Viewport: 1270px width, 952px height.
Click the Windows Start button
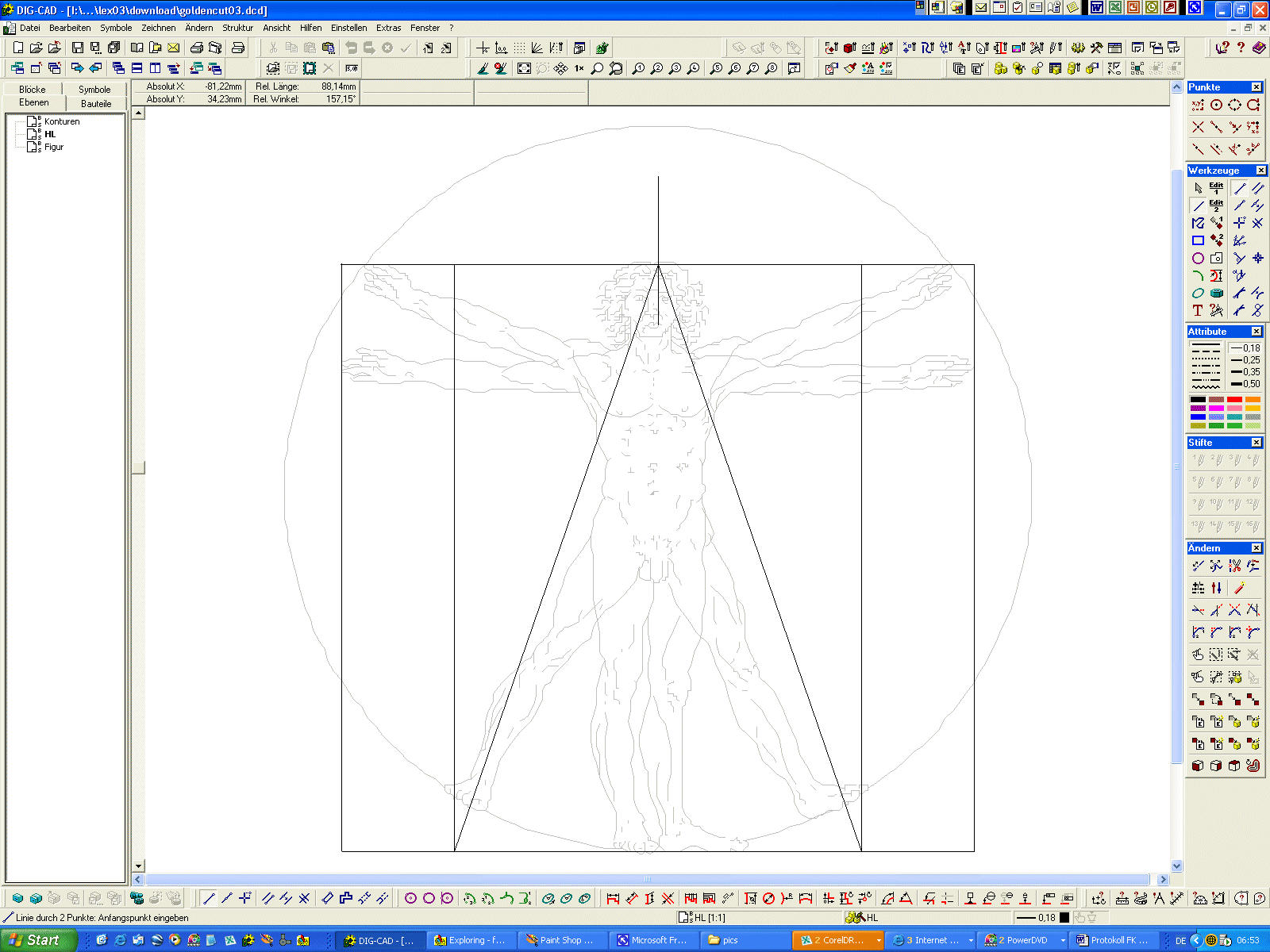(x=38, y=940)
